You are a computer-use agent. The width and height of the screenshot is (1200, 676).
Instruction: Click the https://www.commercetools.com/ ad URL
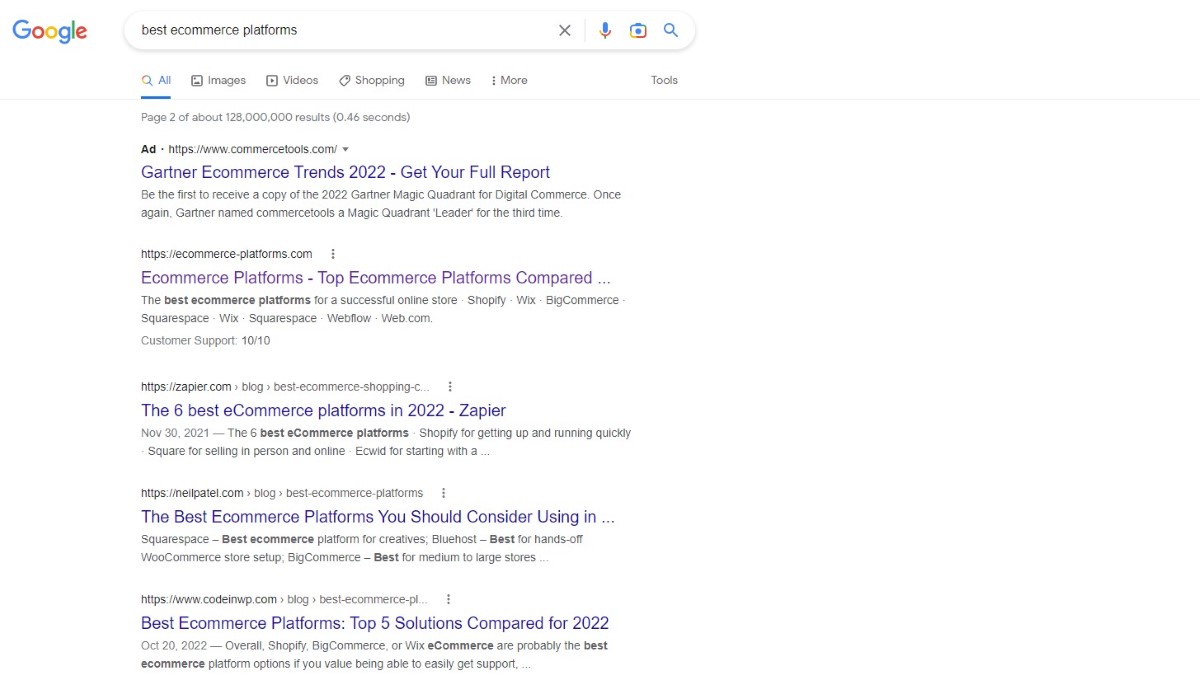pyautogui.click(x=253, y=149)
